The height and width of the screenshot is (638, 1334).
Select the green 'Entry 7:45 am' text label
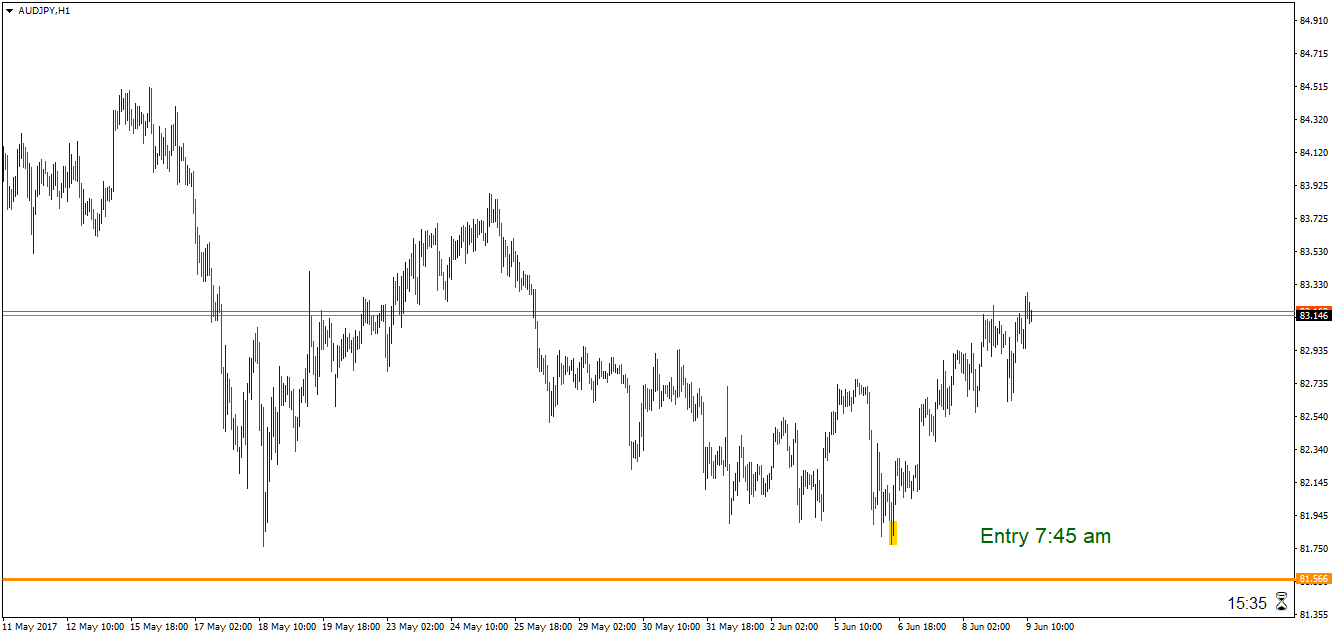coord(1045,536)
